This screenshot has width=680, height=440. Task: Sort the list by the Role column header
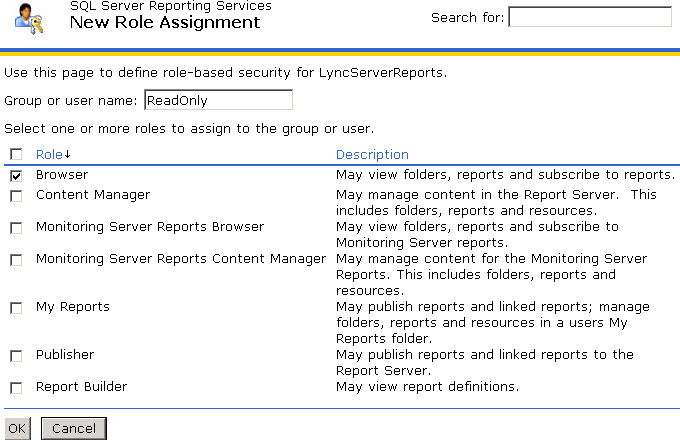tap(52, 154)
